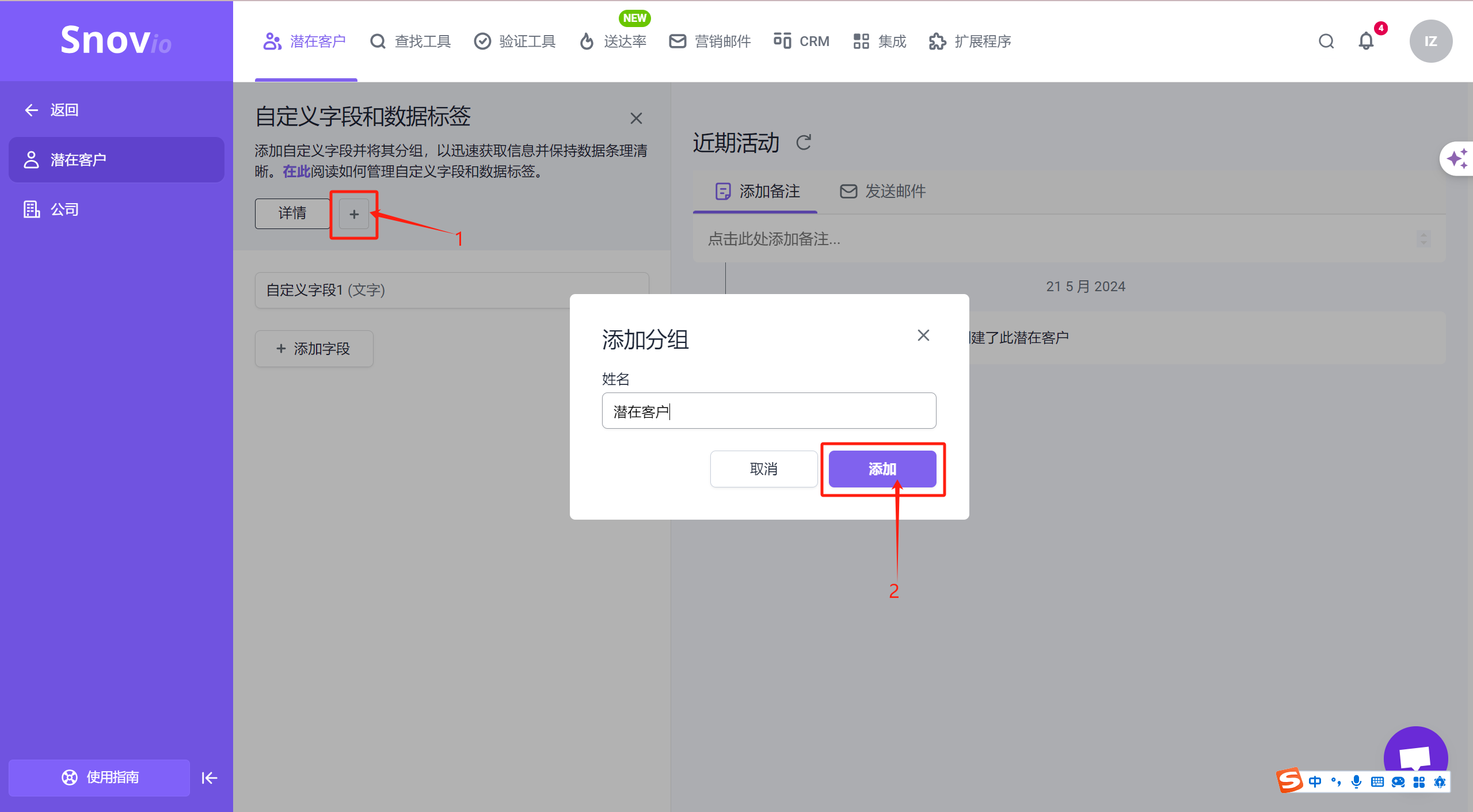Viewport: 1473px width, 812px height.
Task: Click the IME microphone voice input icon
Action: (x=1357, y=781)
